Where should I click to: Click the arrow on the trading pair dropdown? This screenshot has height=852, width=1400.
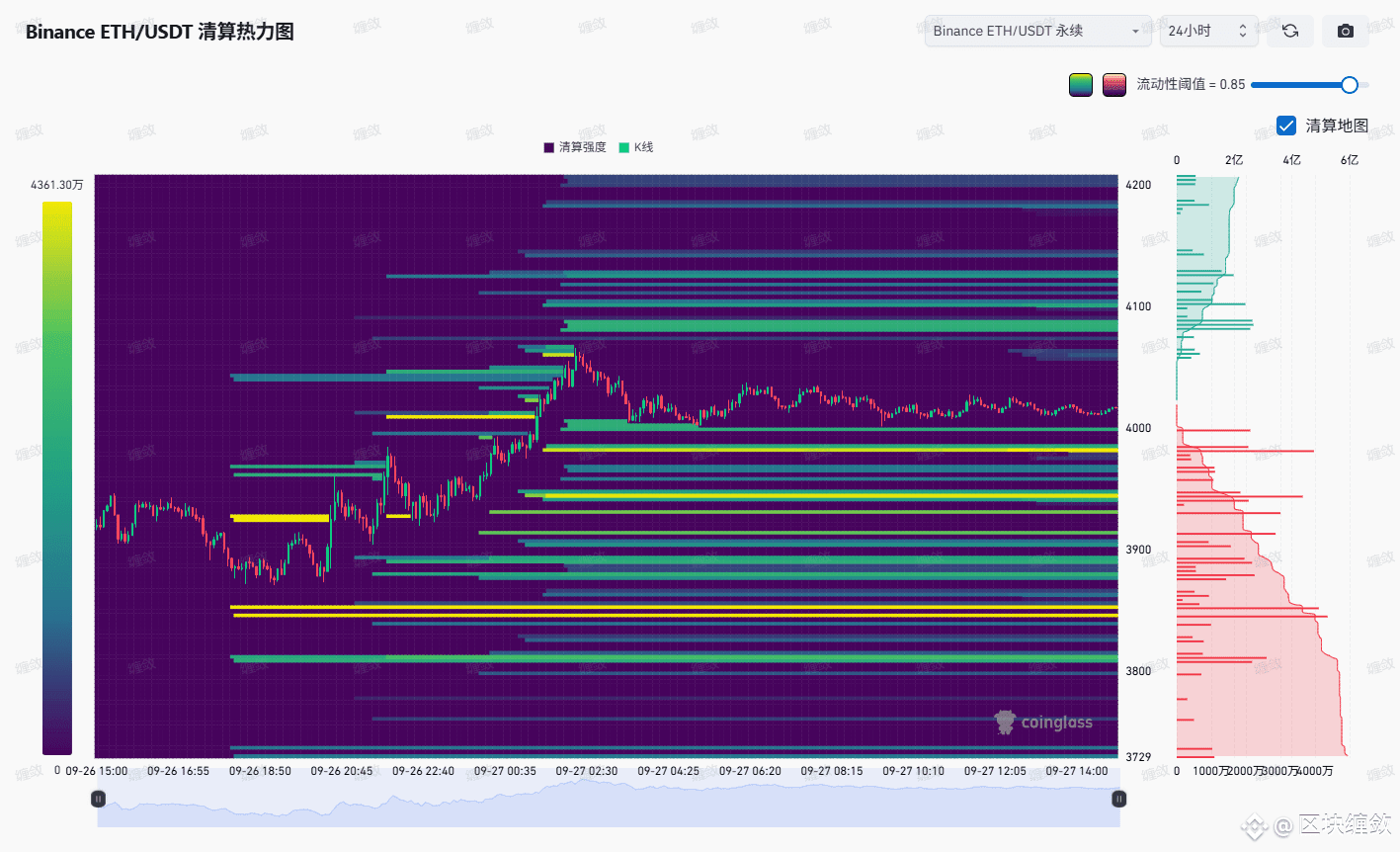[1135, 32]
